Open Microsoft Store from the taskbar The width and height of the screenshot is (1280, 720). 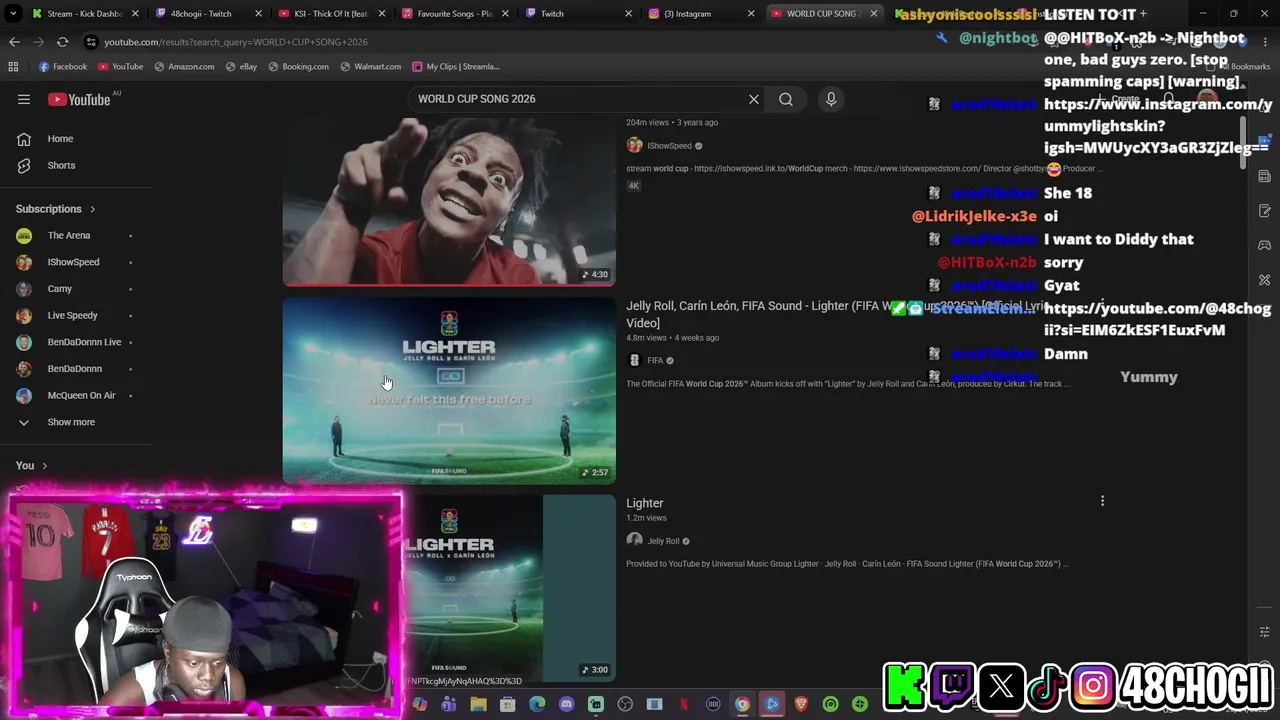(507, 704)
